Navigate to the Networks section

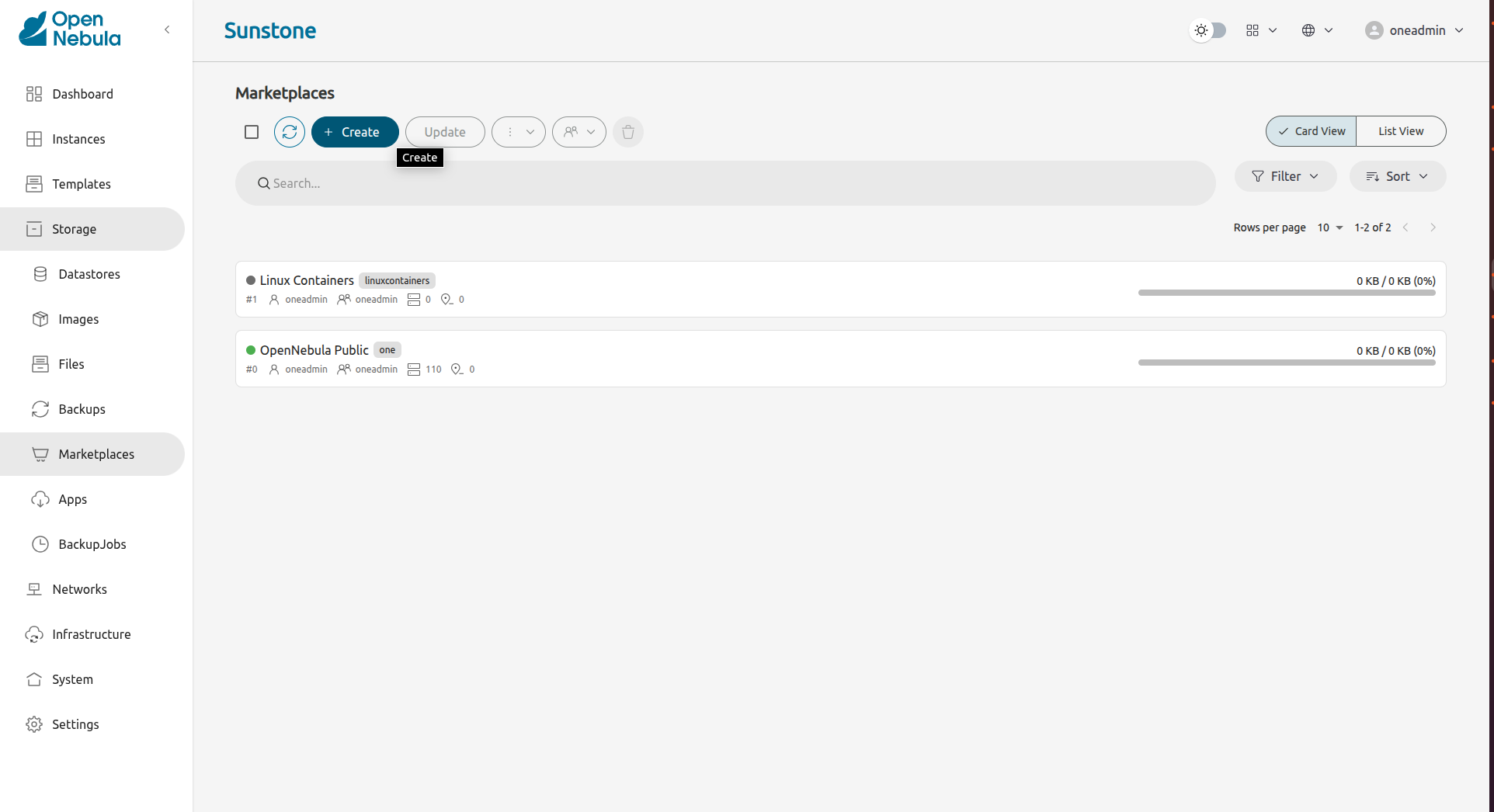click(79, 589)
